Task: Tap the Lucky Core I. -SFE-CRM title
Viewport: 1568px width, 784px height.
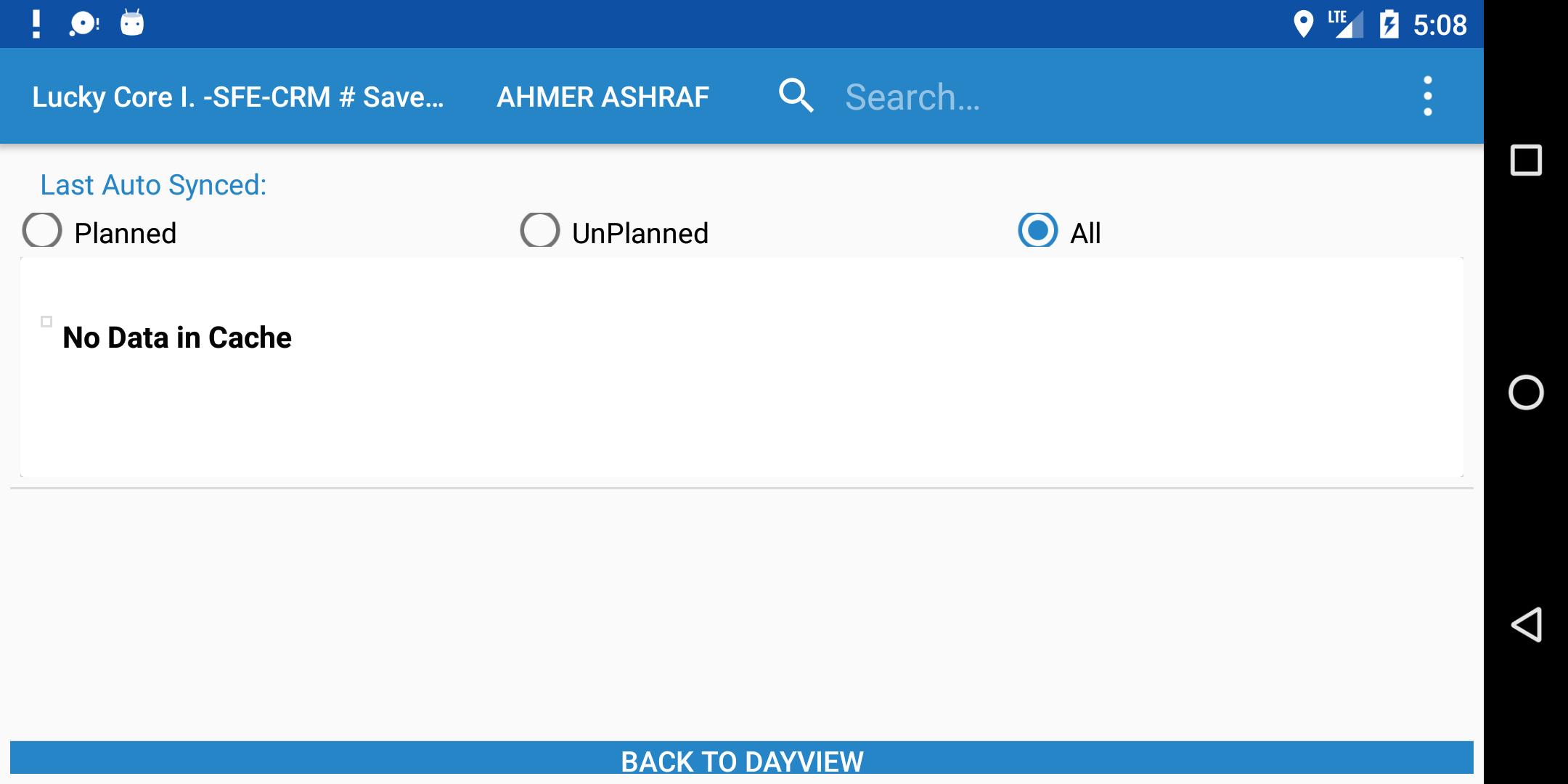Action: 238,97
